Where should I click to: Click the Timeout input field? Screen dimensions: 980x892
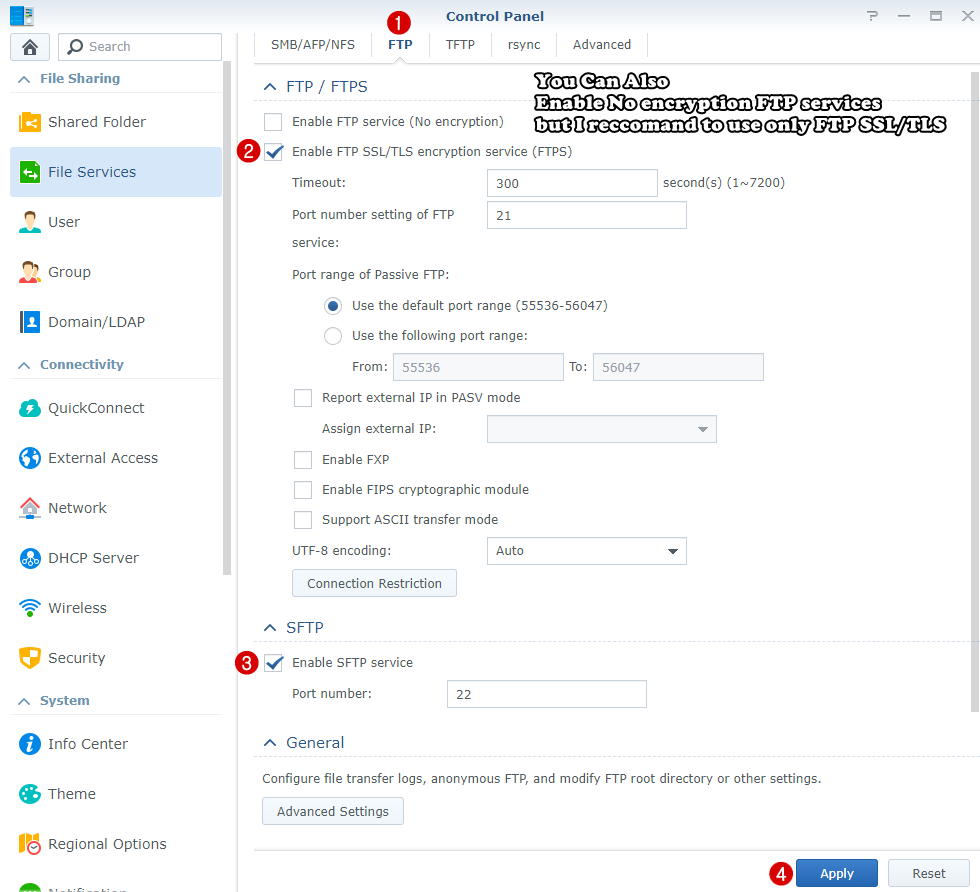click(x=571, y=183)
